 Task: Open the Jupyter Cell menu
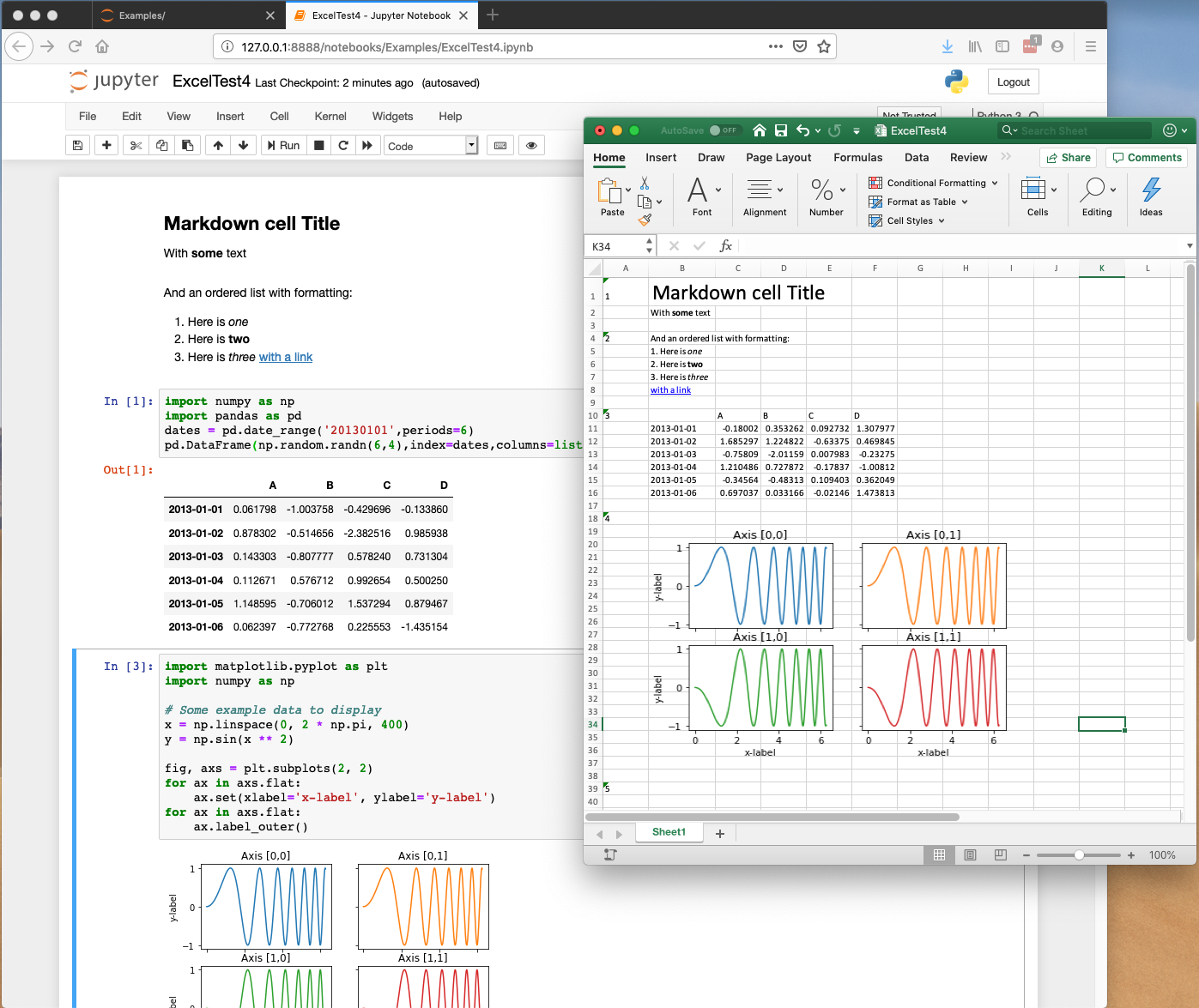pyautogui.click(x=280, y=117)
